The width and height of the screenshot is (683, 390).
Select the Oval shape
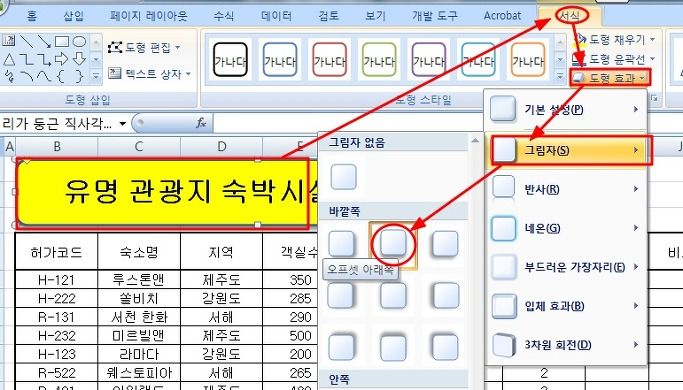pyautogui.click(x=79, y=41)
